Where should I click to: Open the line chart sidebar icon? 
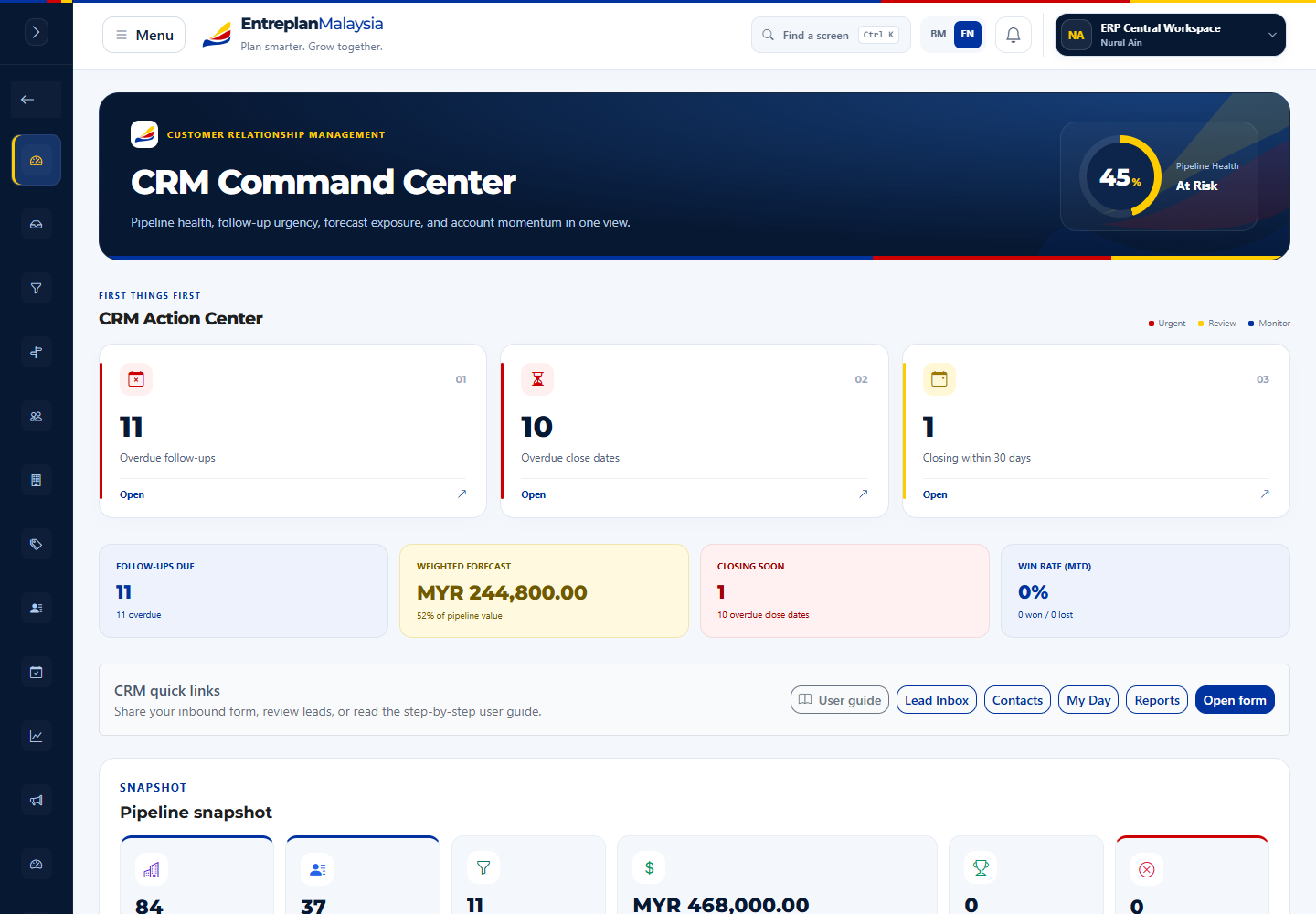pyautogui.click(x=37, y=736)
